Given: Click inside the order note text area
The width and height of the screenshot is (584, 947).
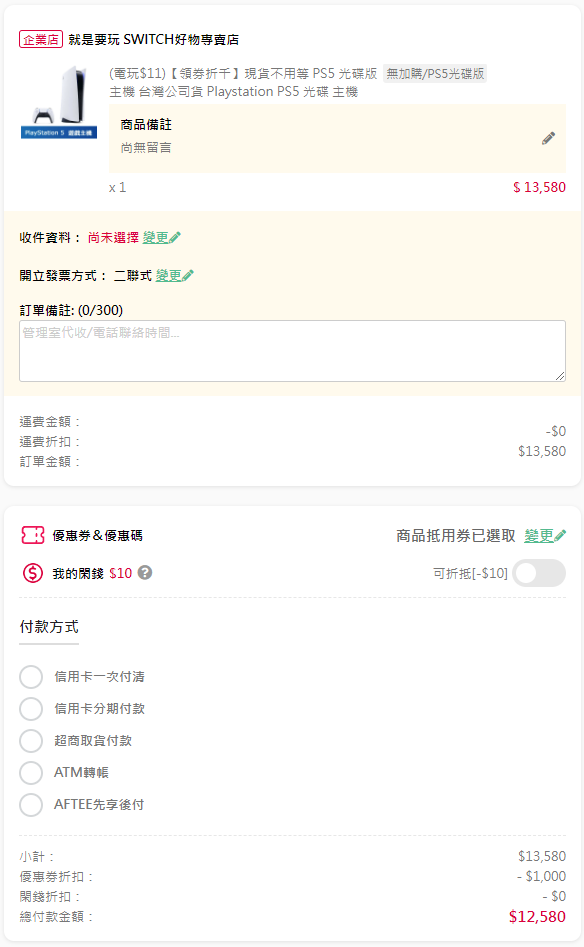Looking at the screenshot, I should click(292, 351).
